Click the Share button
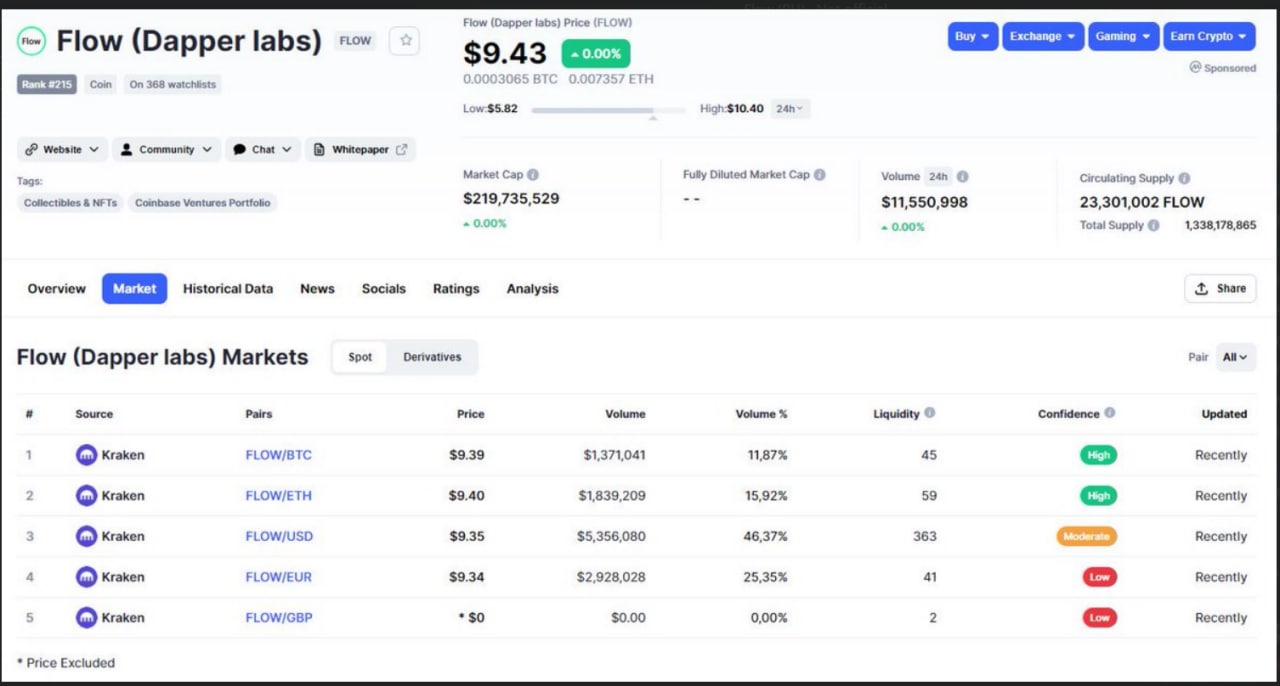This screenshot has height=686, width=1280. pyautogui.click(x=1220, y=288)
